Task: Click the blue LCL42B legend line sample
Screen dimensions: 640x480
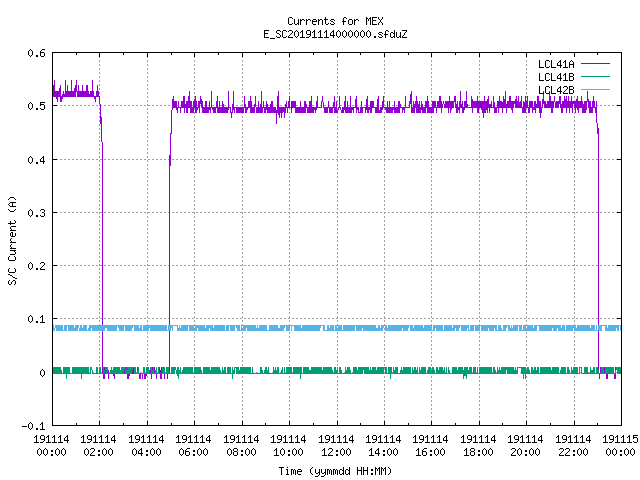Action: tap(595, 89)
